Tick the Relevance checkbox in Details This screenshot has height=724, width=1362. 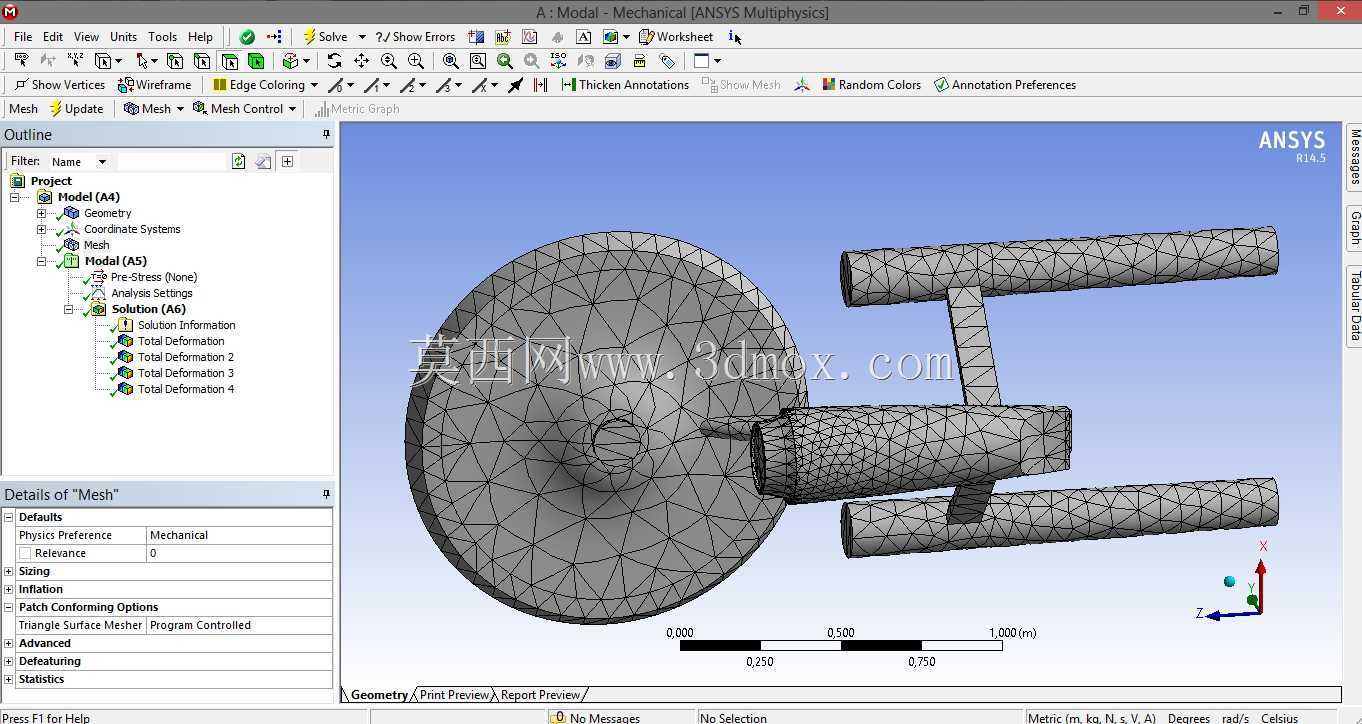(x=25, y=553)
